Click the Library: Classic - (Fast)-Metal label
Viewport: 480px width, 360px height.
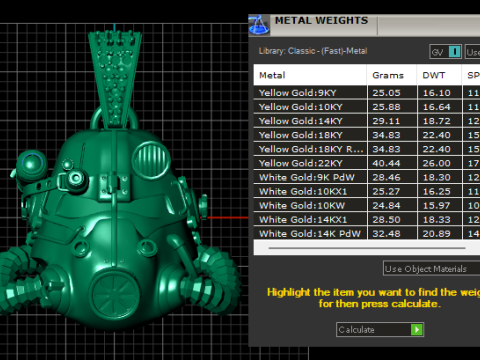click(313, 51)
